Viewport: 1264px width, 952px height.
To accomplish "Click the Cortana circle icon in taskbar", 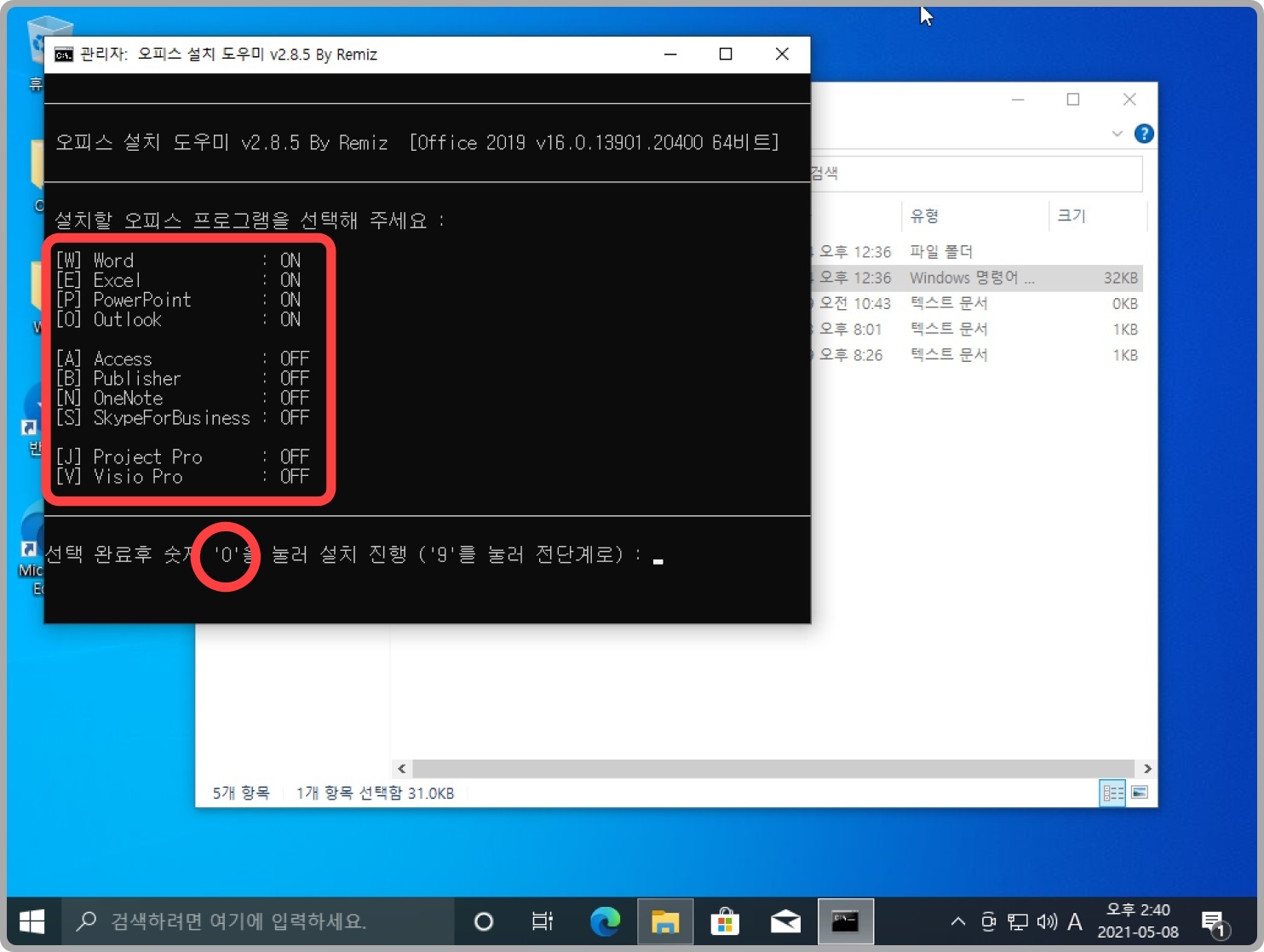I will tap(483, 921).
